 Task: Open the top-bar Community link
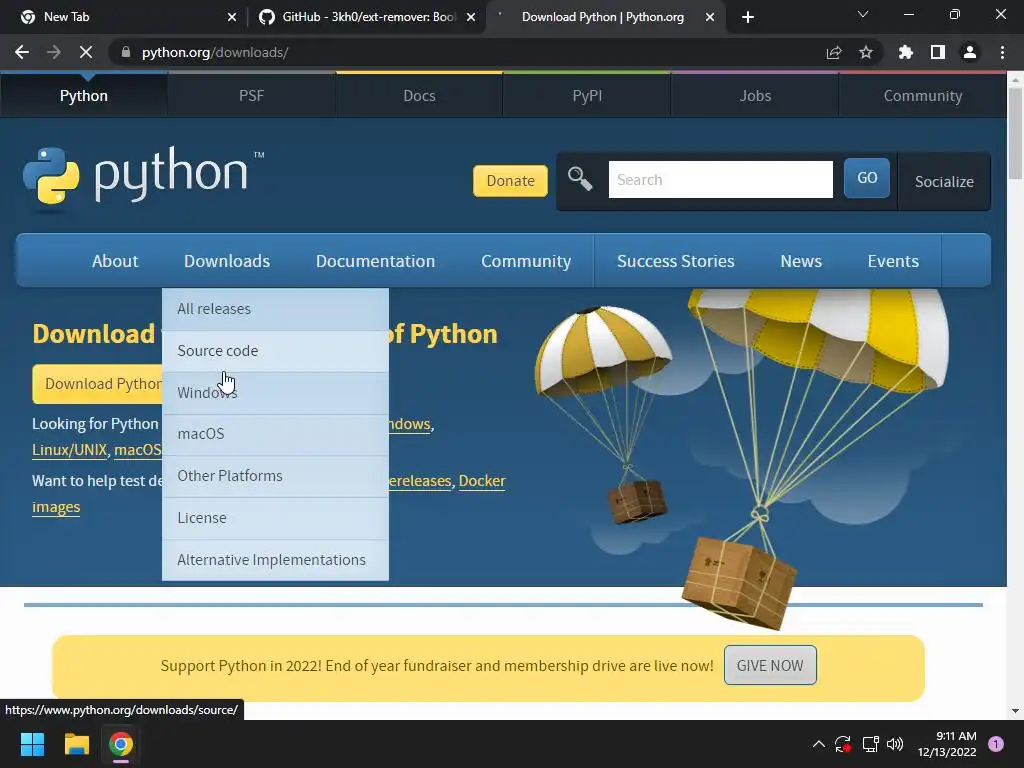click(x=922, y=95)
